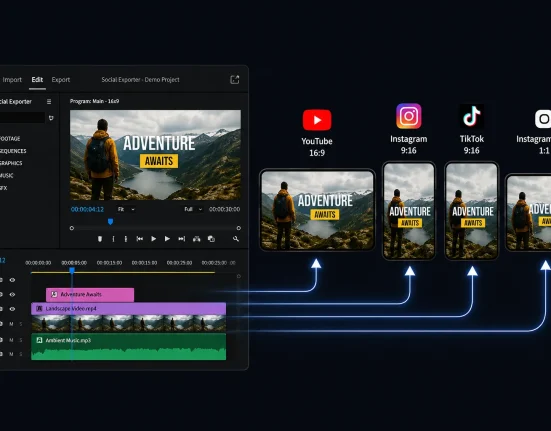Click the Mark In bracket icon
This screenshot has height=431, width=551.
(113, 239)
